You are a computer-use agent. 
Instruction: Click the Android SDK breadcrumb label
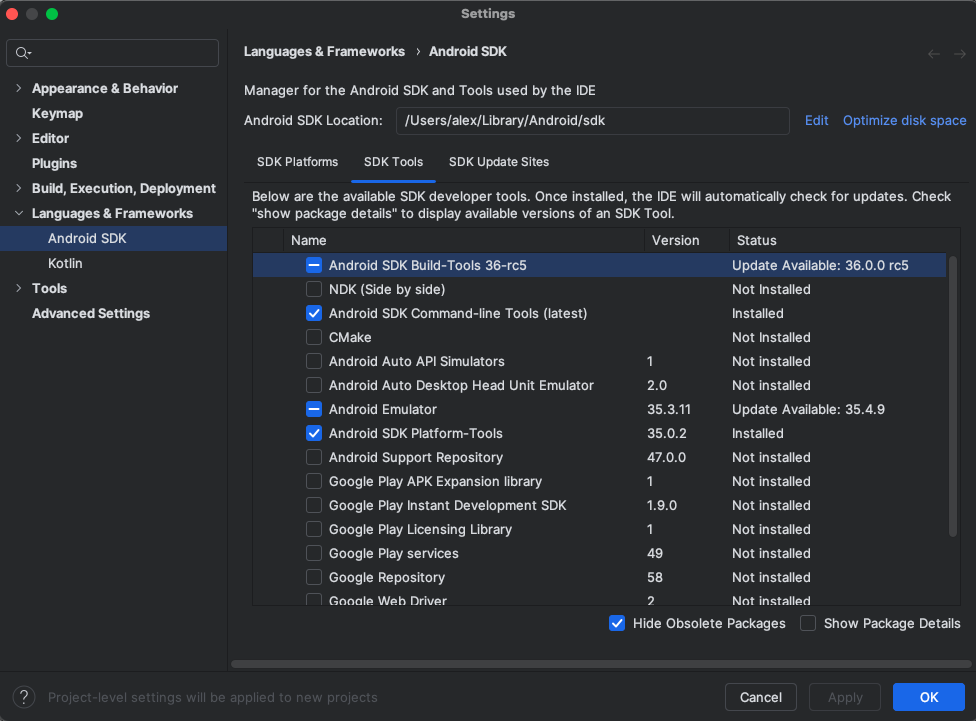(x=467, y=52)
